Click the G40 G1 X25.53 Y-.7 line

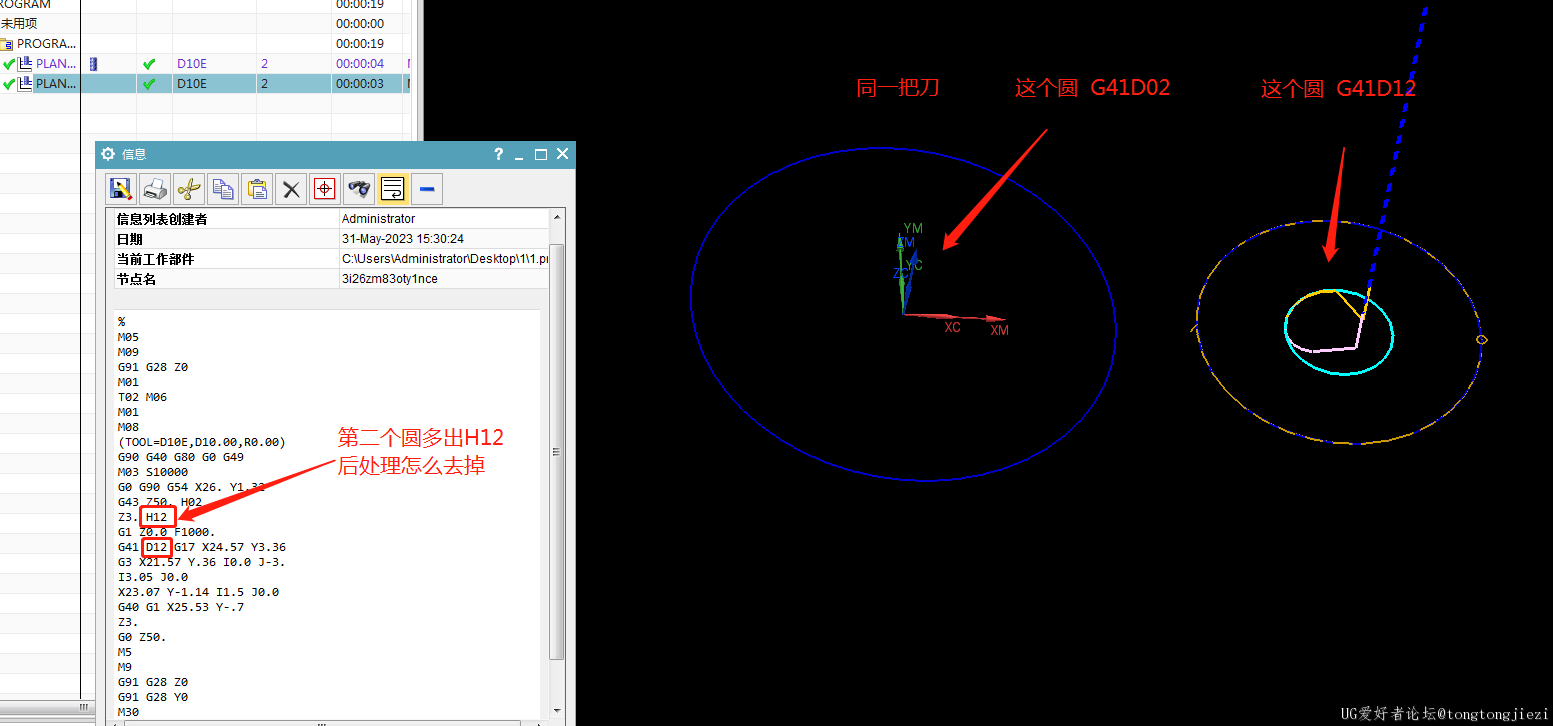(x=180, y=607)
